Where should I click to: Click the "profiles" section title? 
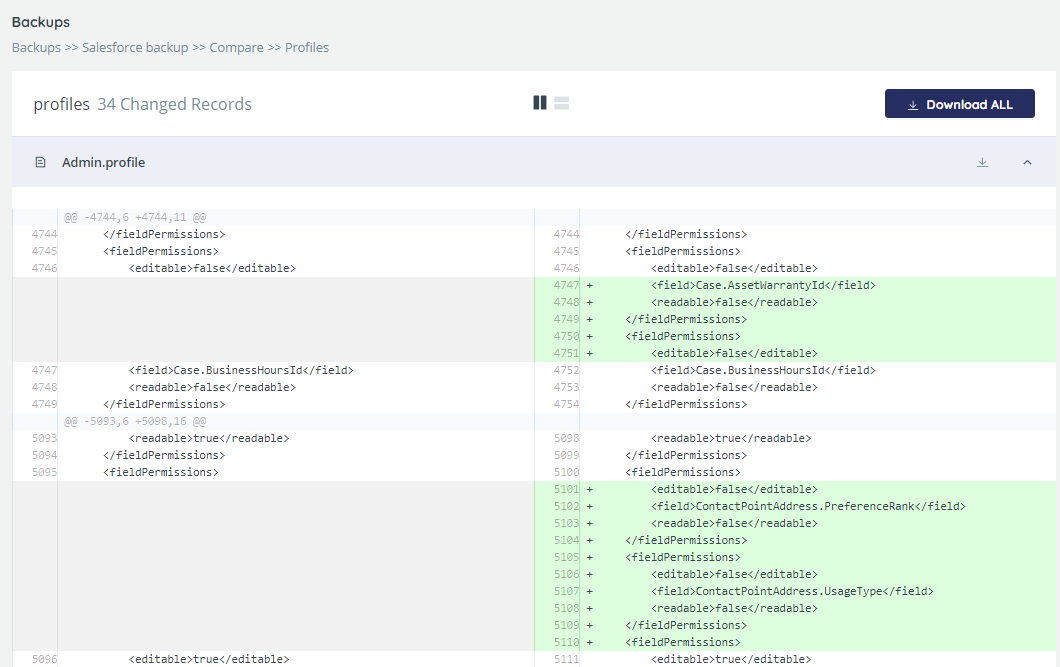point(62,104)
